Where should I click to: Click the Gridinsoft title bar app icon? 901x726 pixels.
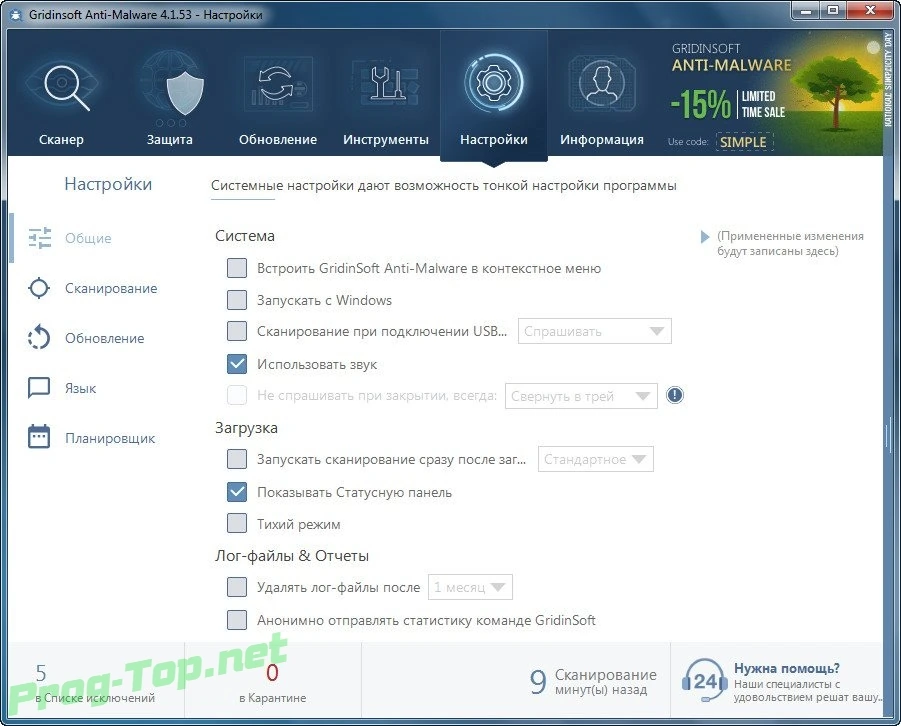click(x=17, y=14)
